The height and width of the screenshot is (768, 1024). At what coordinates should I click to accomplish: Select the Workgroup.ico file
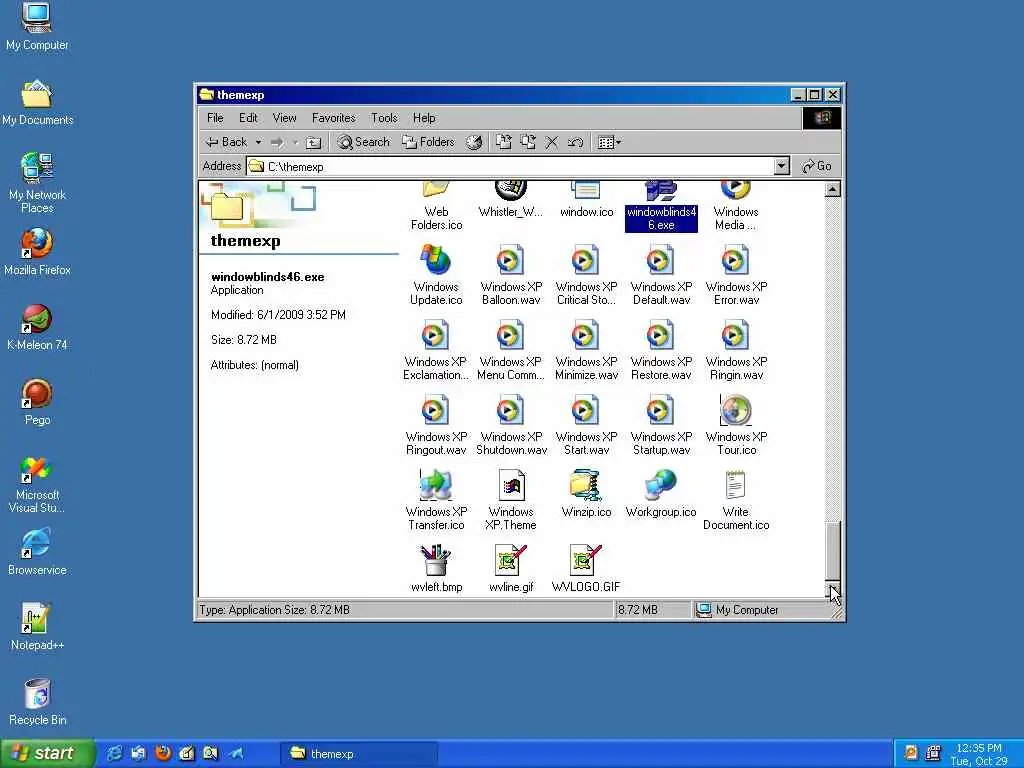click(x=661, y=494)
